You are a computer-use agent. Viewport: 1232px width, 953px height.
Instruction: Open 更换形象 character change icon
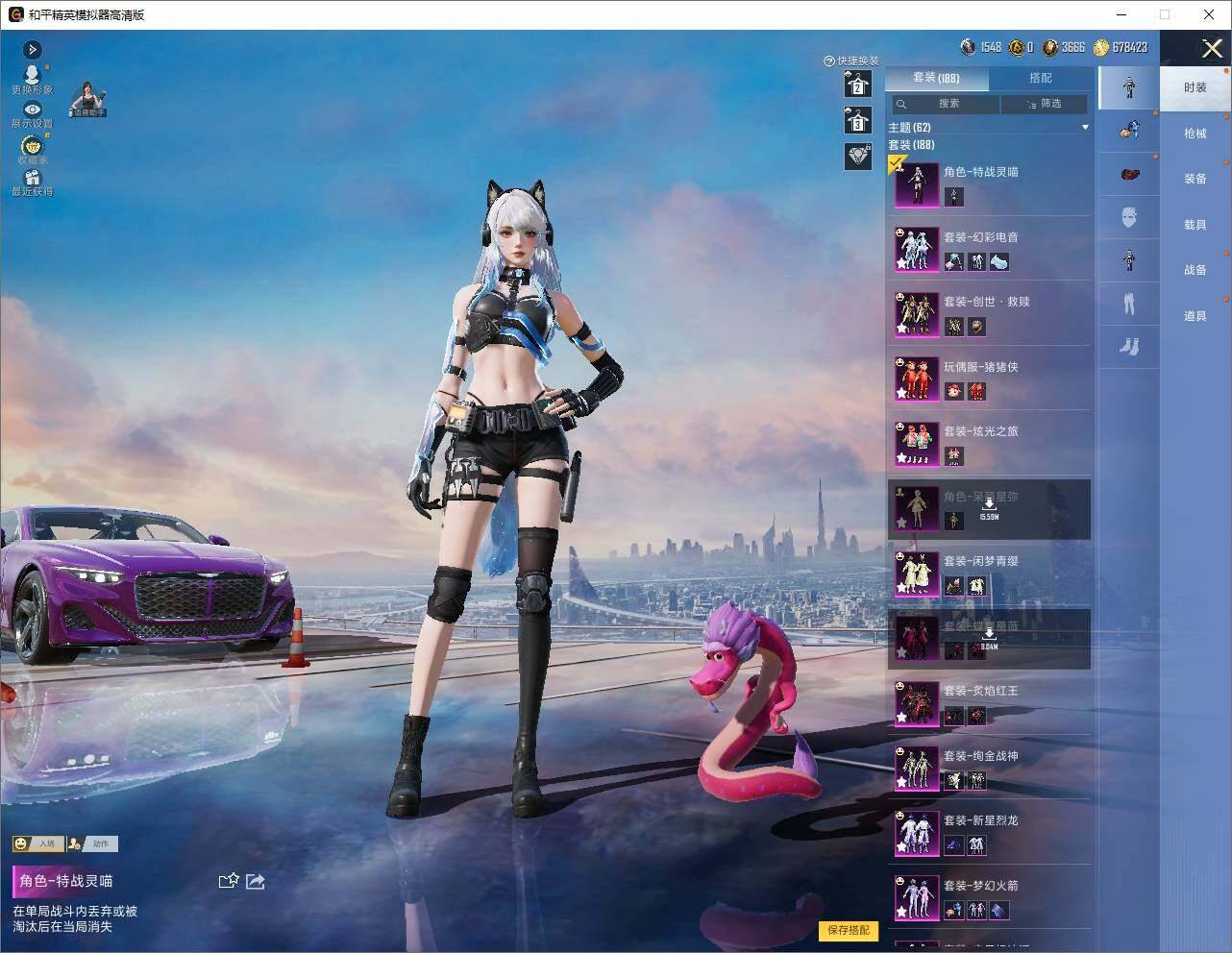coord(32,77)
